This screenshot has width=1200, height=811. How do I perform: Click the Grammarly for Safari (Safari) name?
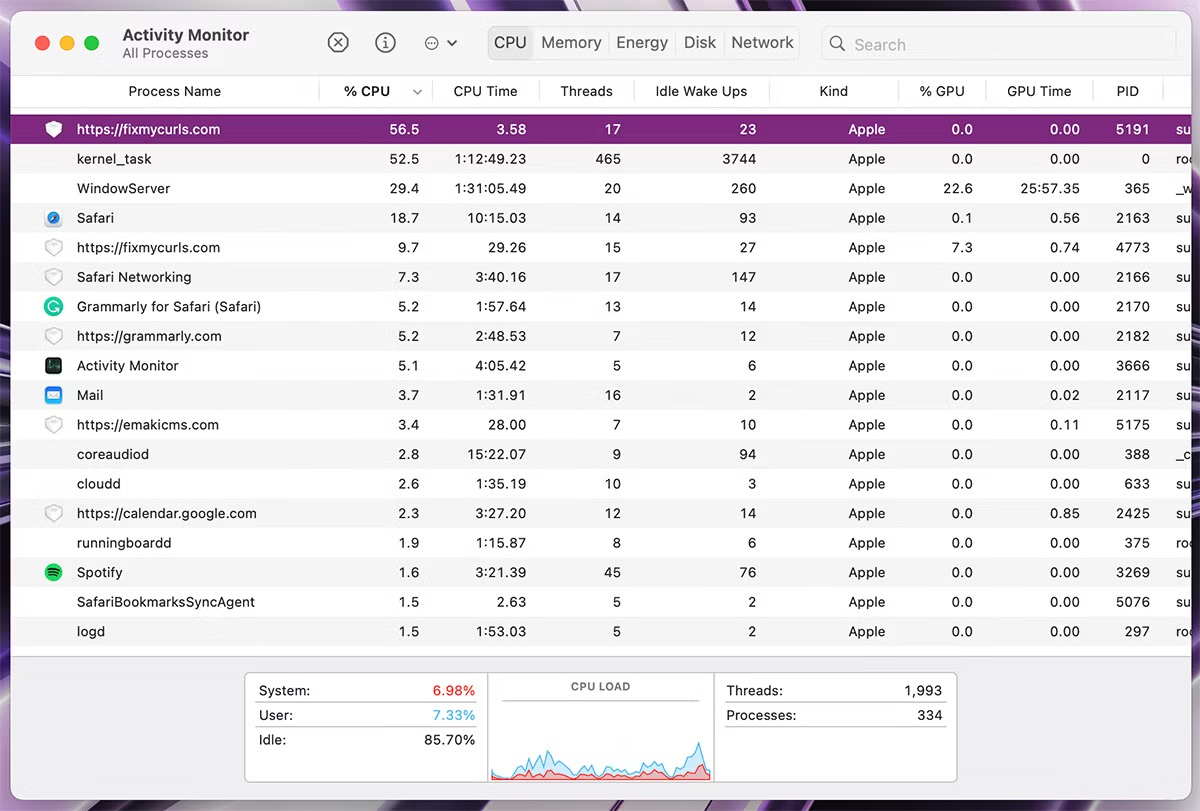169,307
